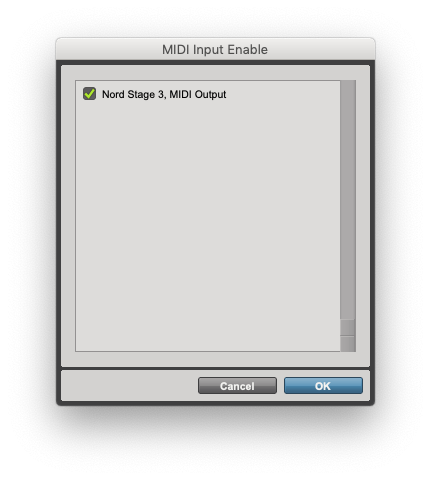Click the gray Cancel button beside OK
Viewport: 431px width, 480px height.
coord(237,386)
